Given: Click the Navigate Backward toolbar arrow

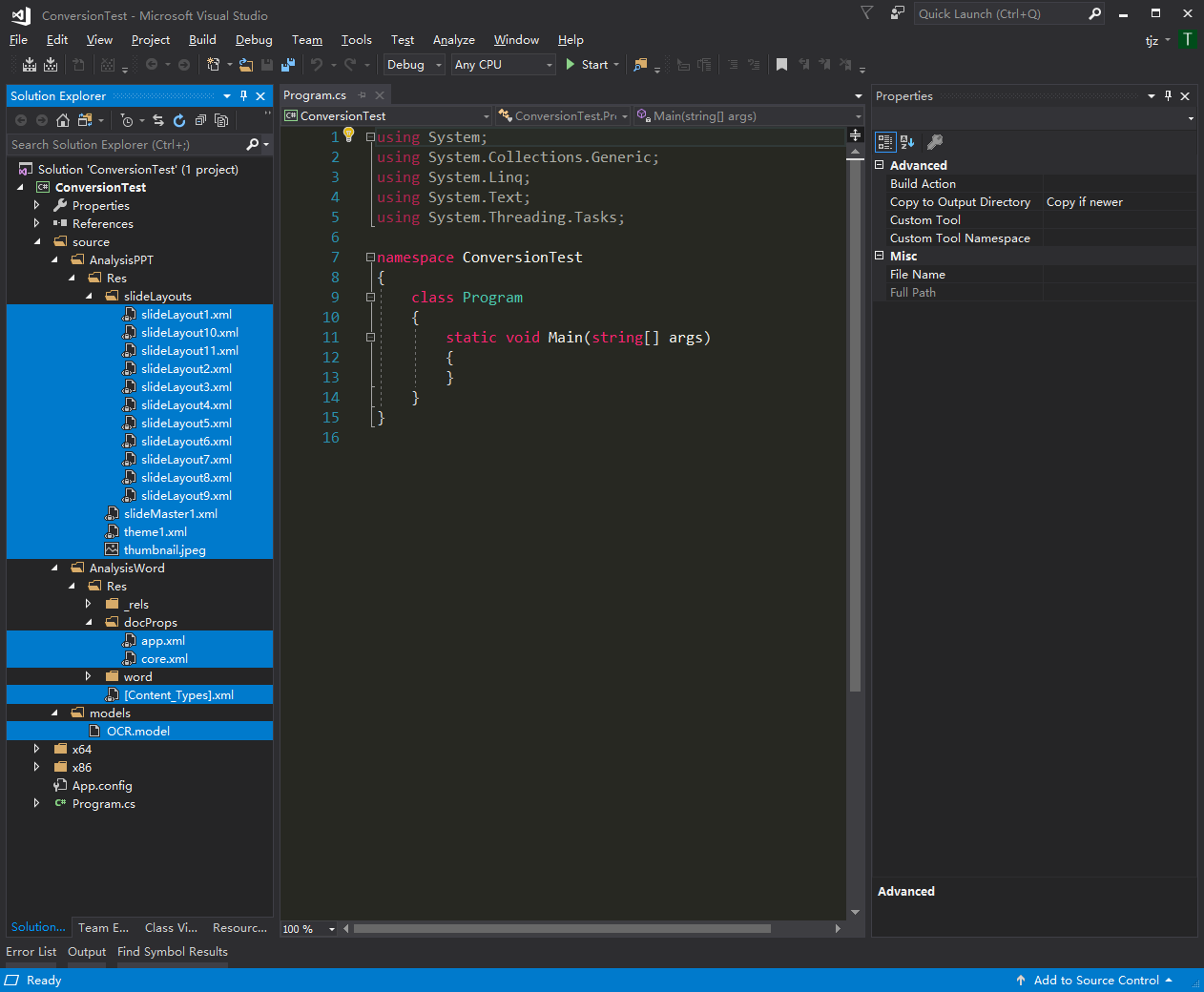Looking at the screenshot, I should 152,65.
